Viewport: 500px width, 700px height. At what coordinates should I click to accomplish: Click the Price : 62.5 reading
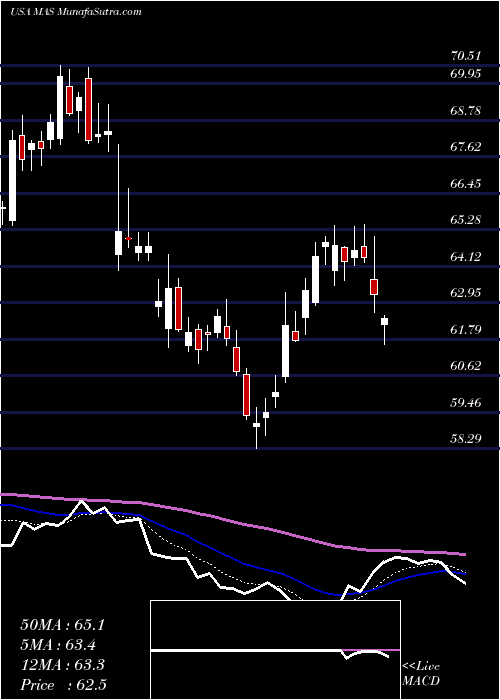pos(63,685)
